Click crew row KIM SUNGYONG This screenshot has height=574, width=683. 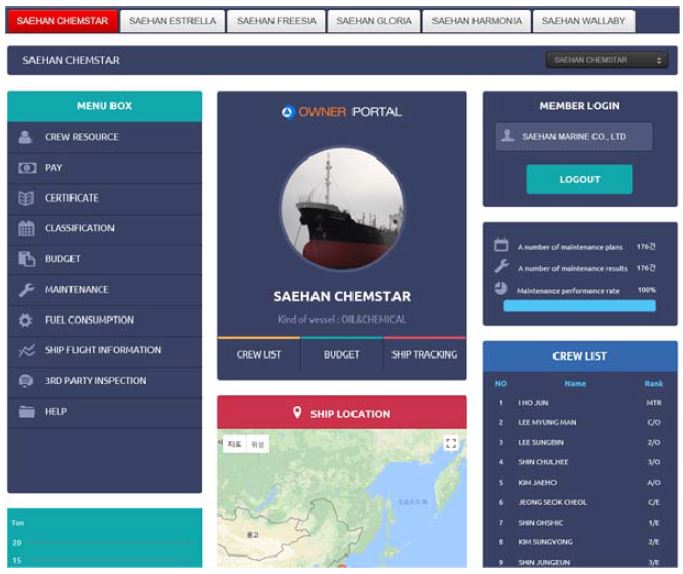coord(580,542)
